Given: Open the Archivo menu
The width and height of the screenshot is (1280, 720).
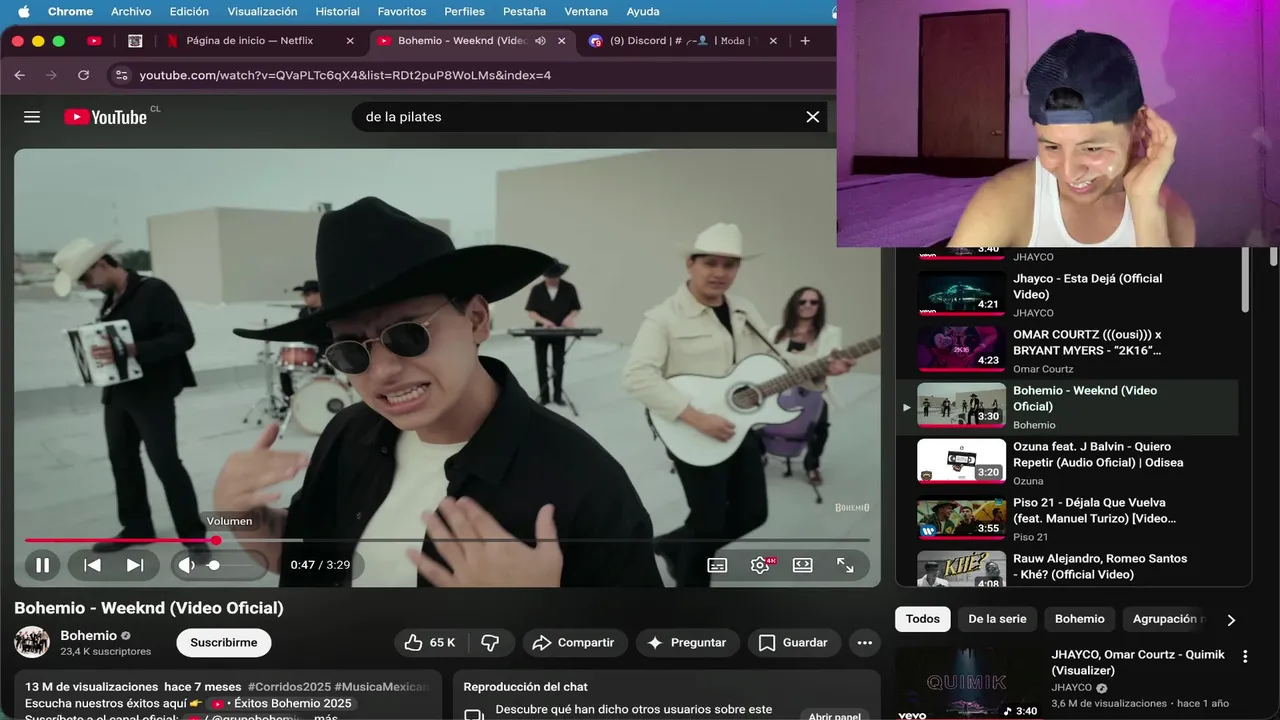Looking at the screenshot, I should (131, 12).
